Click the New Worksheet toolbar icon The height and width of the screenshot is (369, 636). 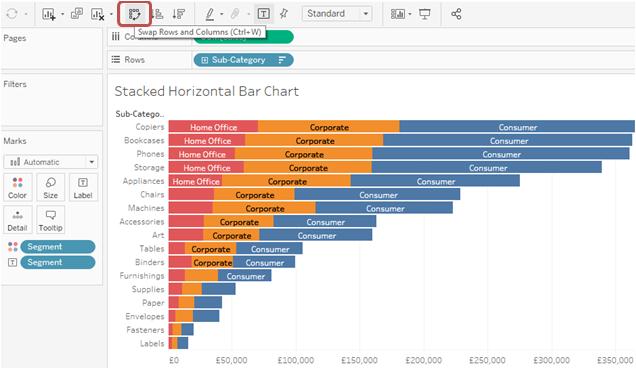pyautogui.click(x=49, y=14)
